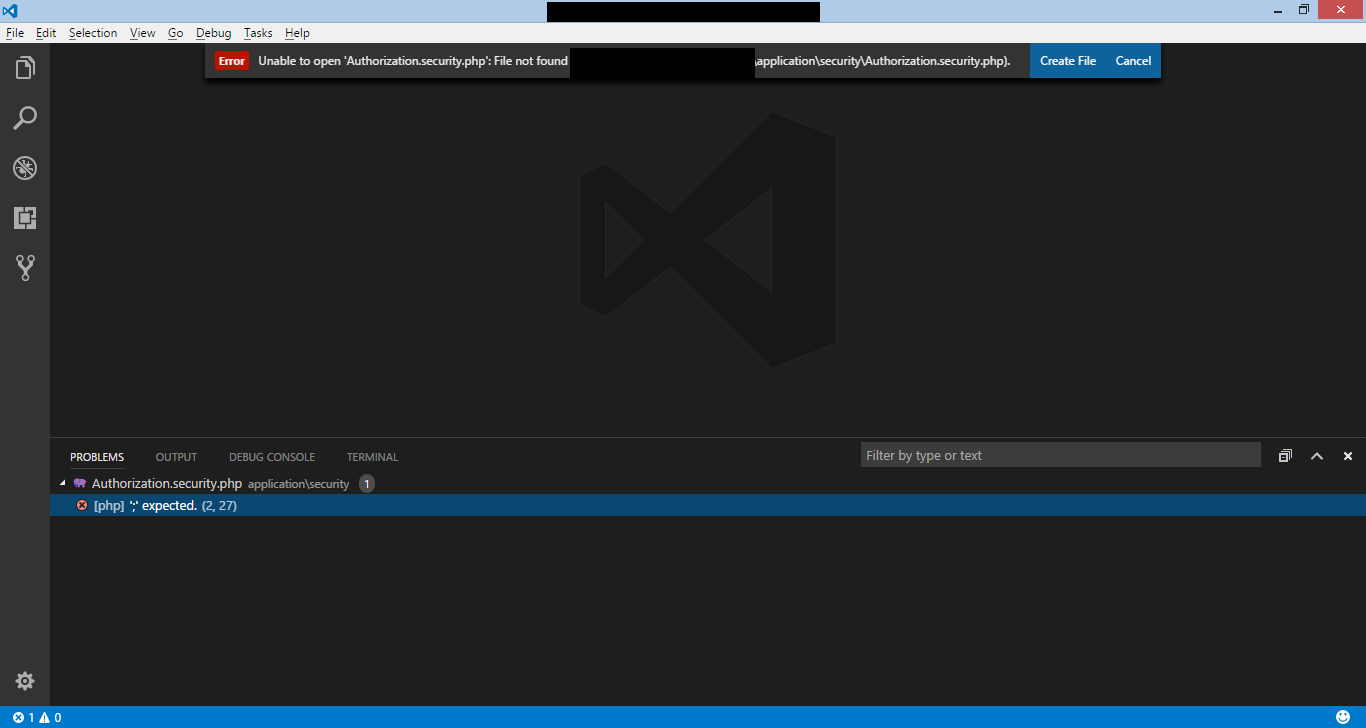
Task: Click the red error icon on problem row
Action: coord(82,506)
